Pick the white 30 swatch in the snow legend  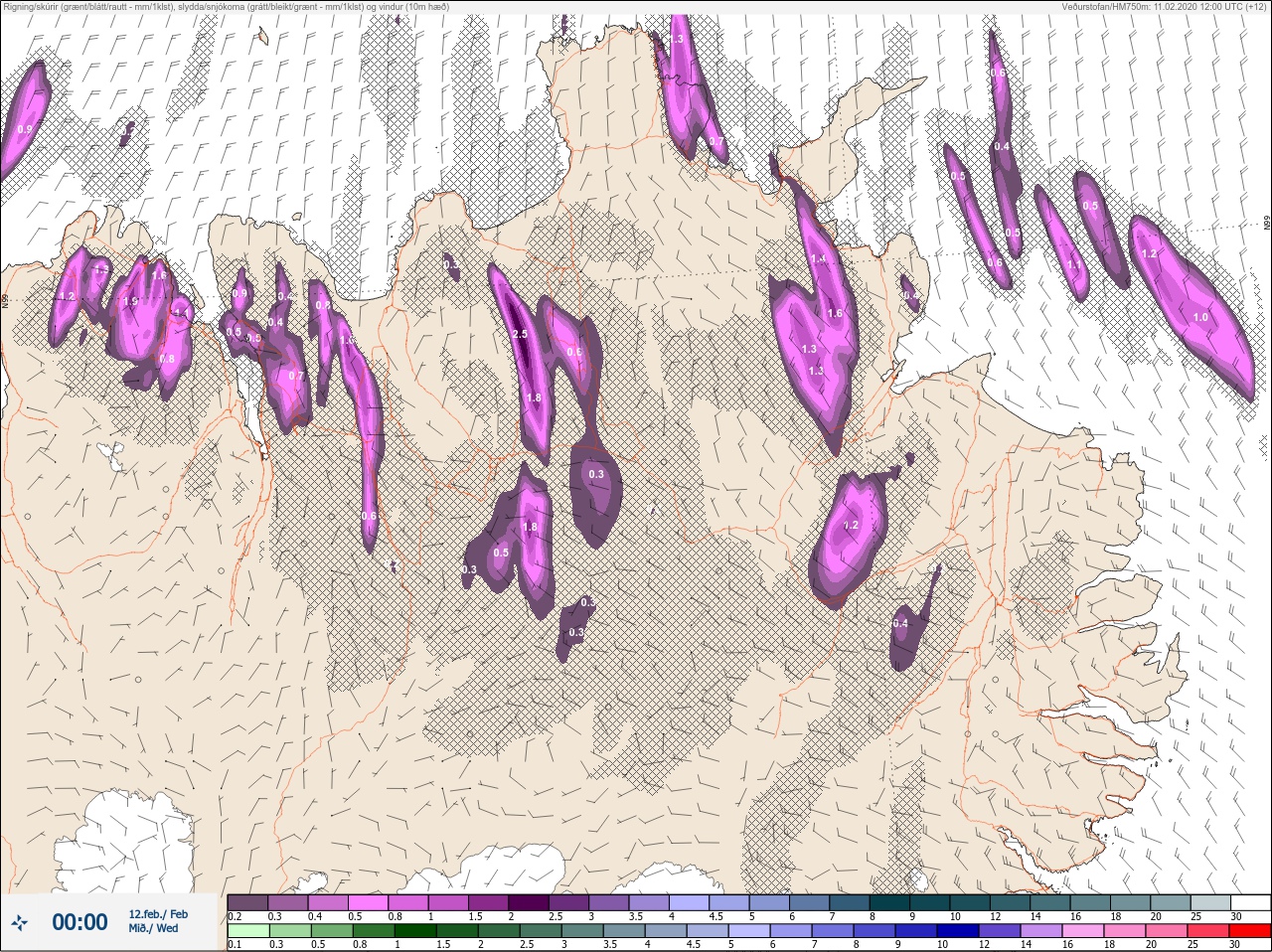coord(1249,902)
